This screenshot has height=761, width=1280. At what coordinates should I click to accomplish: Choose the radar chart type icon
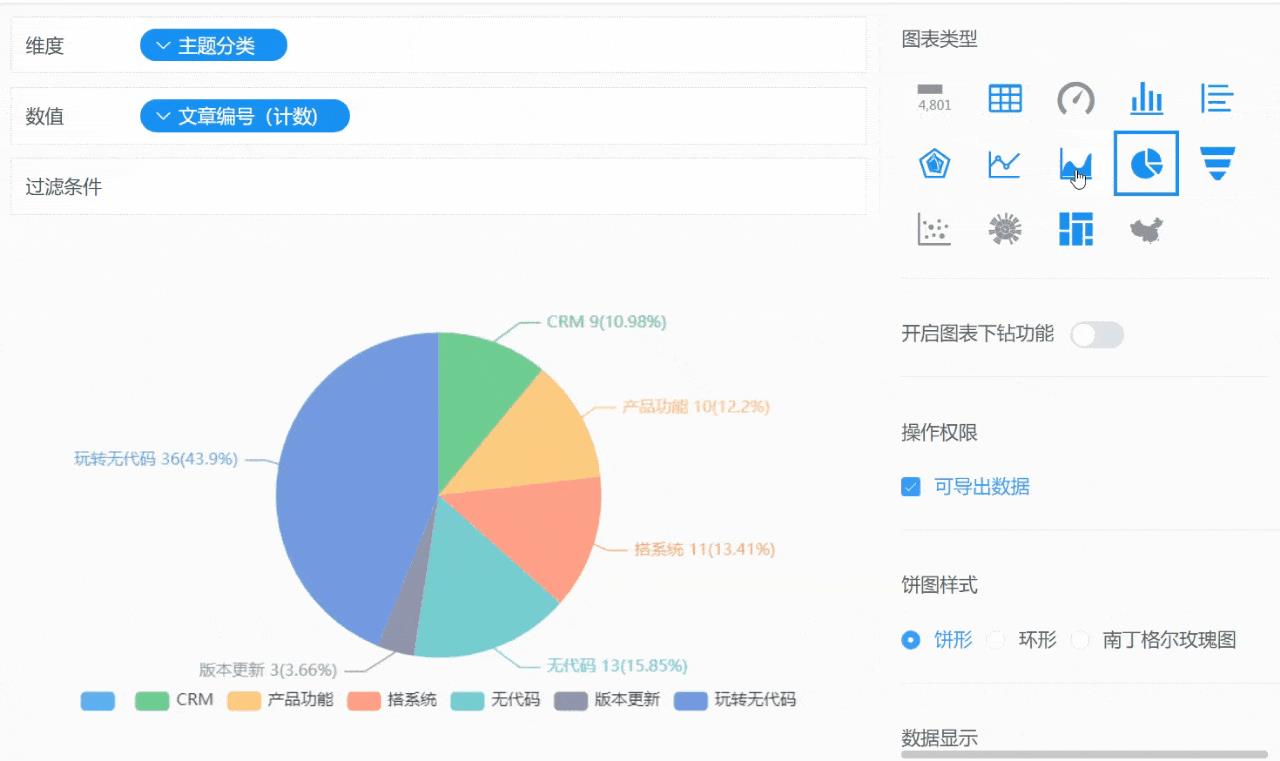(934, 163)
